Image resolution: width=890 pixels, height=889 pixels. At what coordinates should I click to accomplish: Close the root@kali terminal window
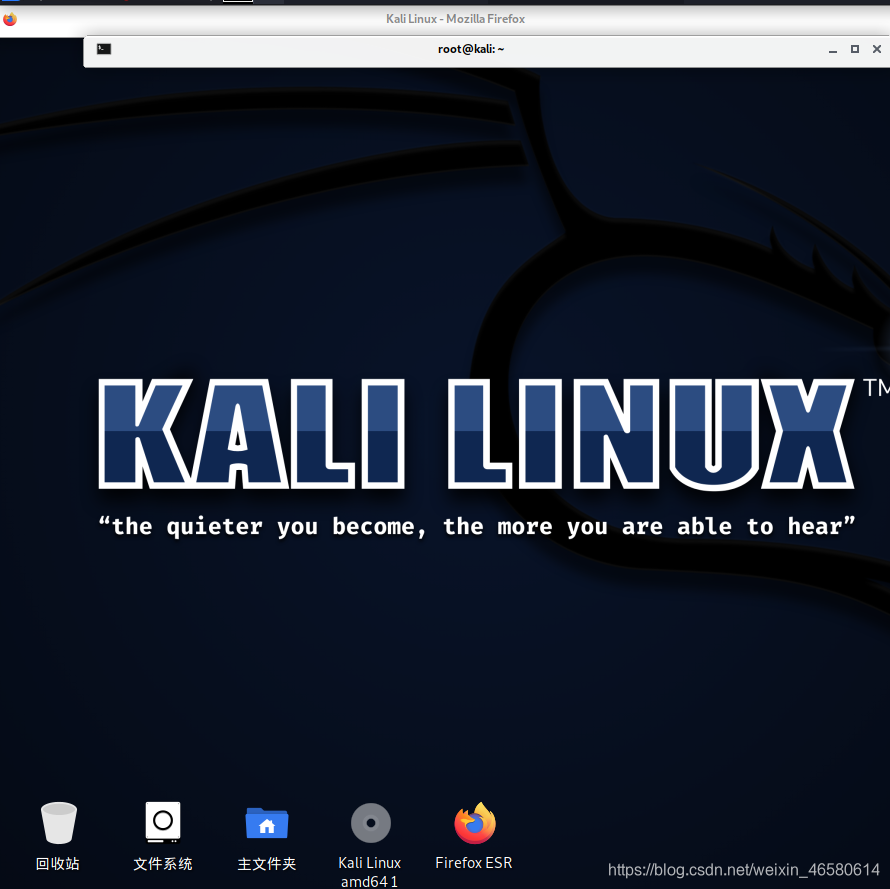876,49
